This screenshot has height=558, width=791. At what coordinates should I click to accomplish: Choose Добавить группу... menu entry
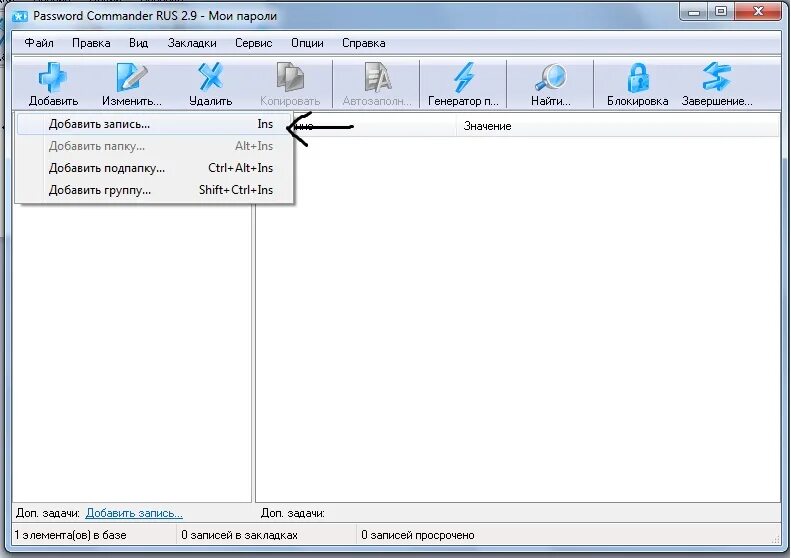154,190
